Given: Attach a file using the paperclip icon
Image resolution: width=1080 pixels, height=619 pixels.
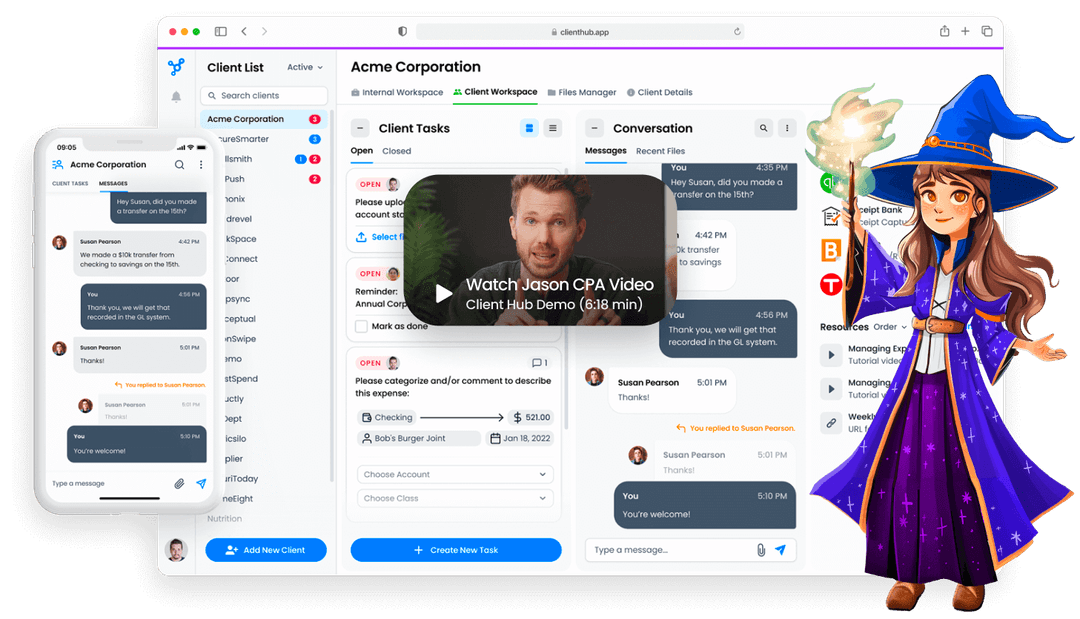Looking at the screenshot, I should pyautogui.click(x=761, y=549).
